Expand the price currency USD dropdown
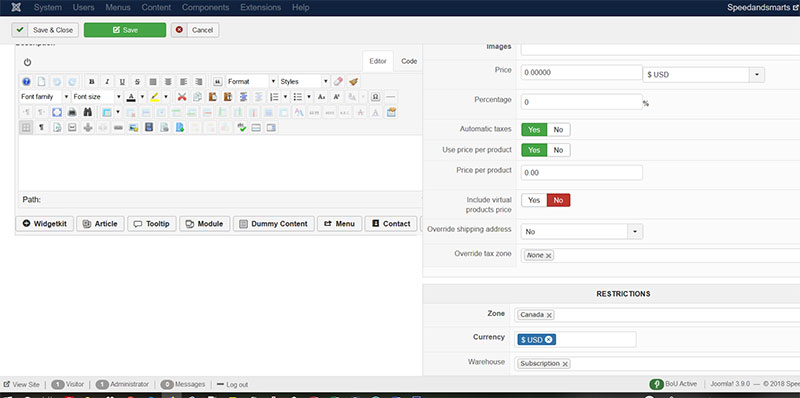The image size is (800, 398). tap(756, 74)
